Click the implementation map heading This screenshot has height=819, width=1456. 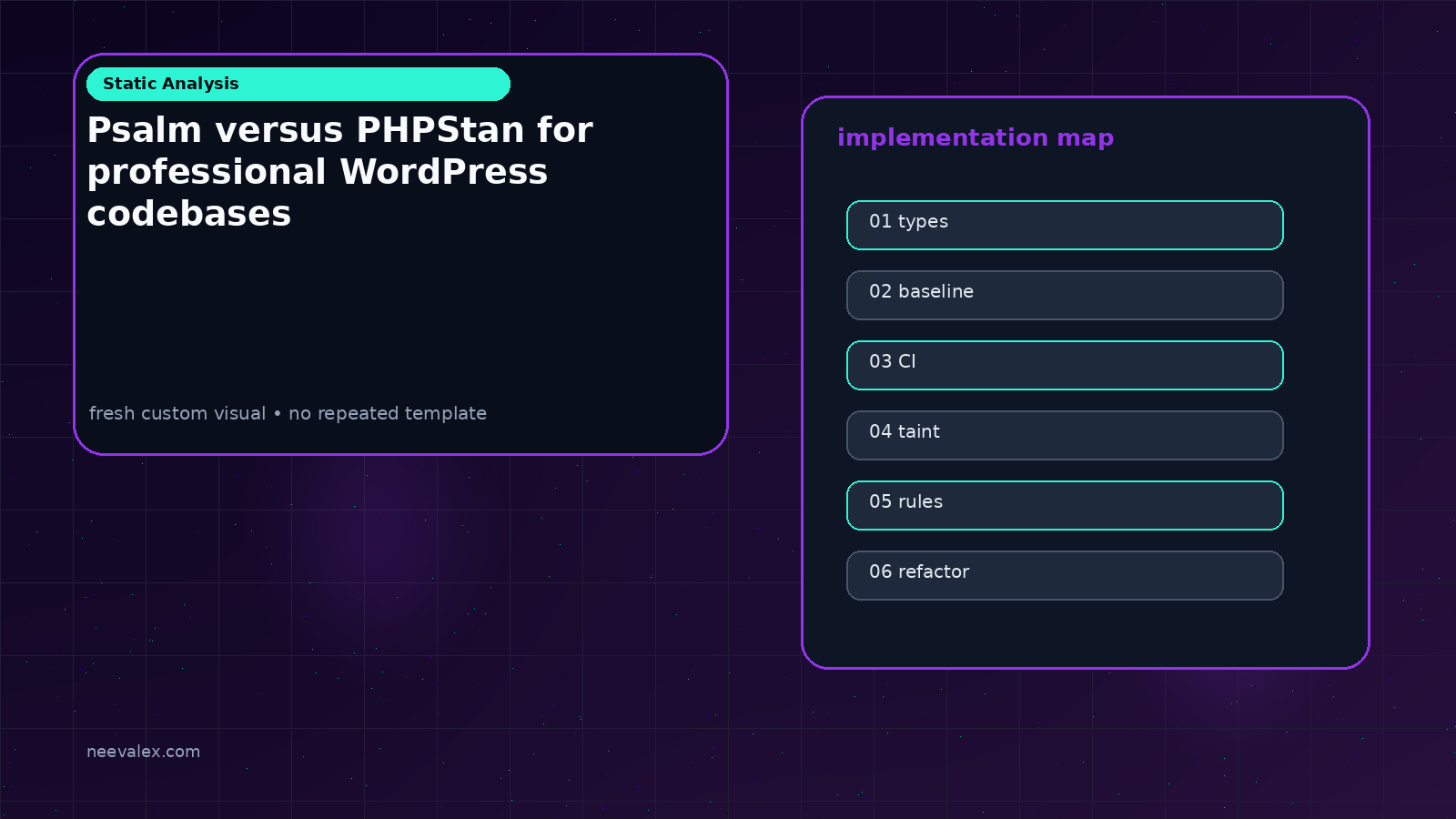coord(976,137)
